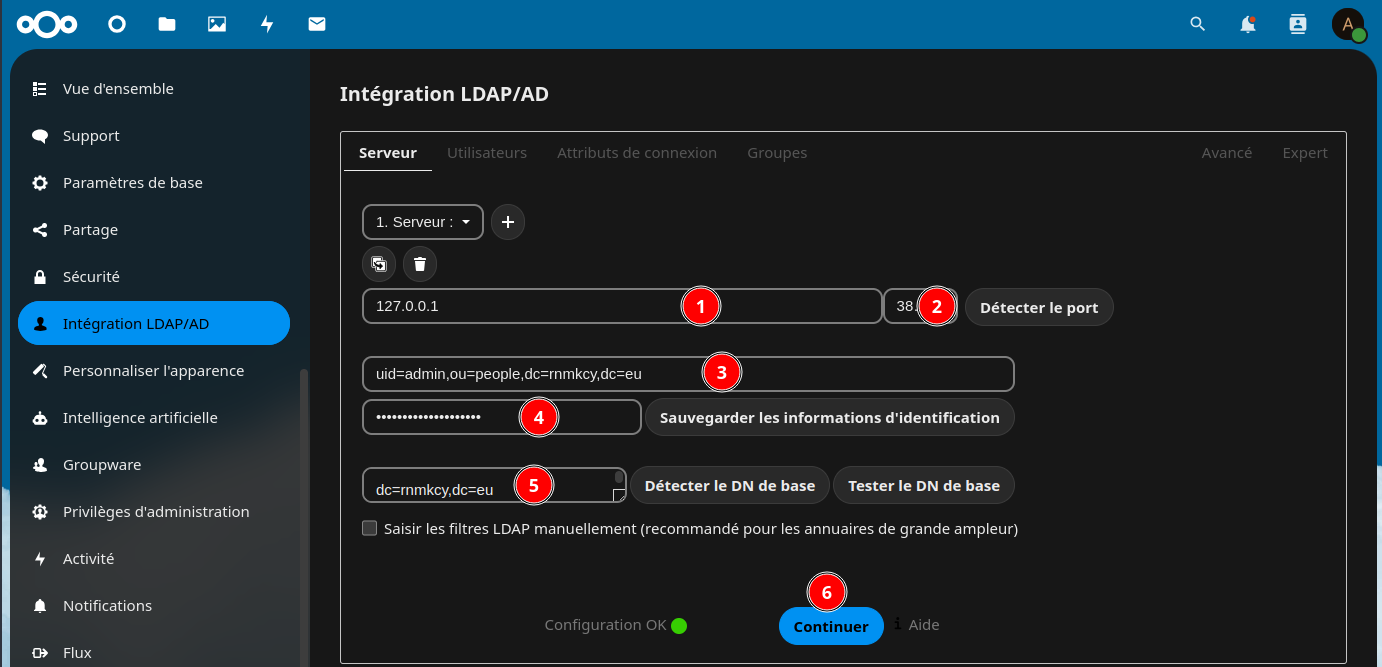Screen dimensions: 1382x667
Task: Switch to the Avancé tab
Action: point(1226,153)
